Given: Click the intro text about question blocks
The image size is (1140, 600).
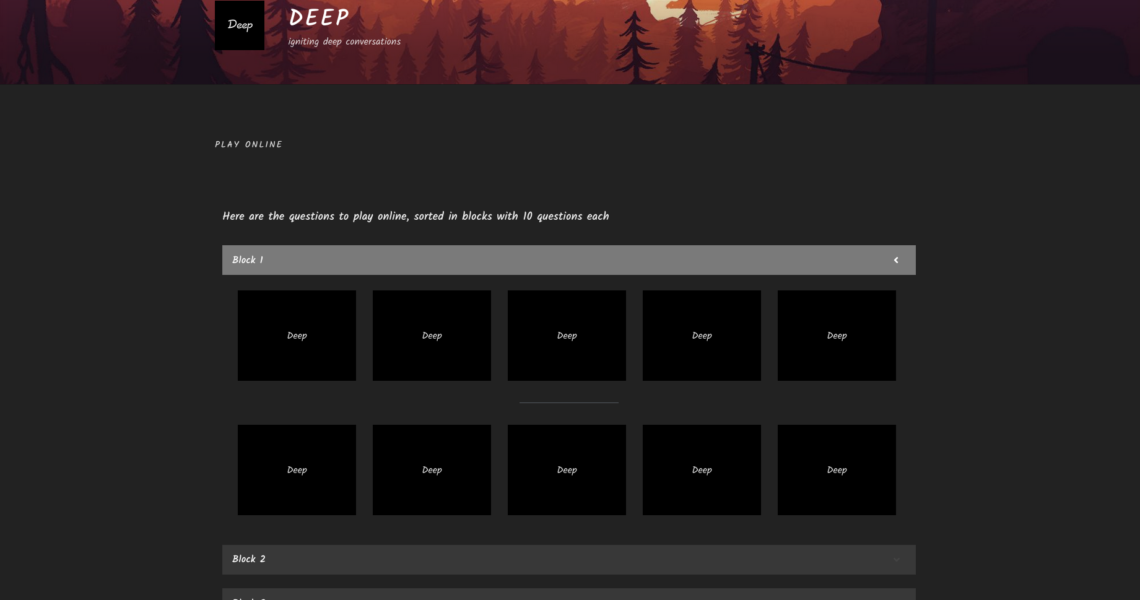Looking at the screenshot, I should (x=415, y=216).
